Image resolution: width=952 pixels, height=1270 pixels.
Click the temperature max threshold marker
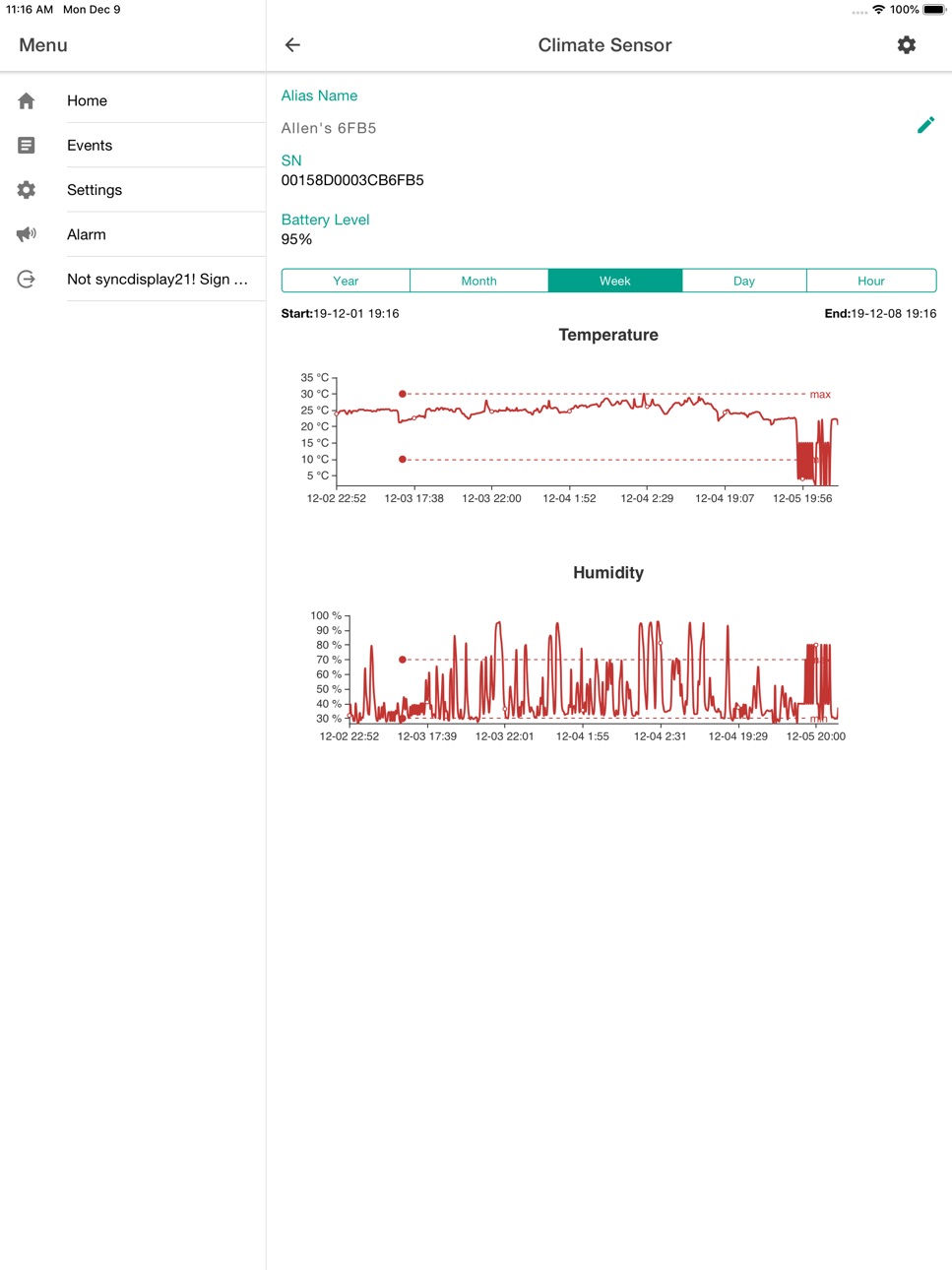403,394
